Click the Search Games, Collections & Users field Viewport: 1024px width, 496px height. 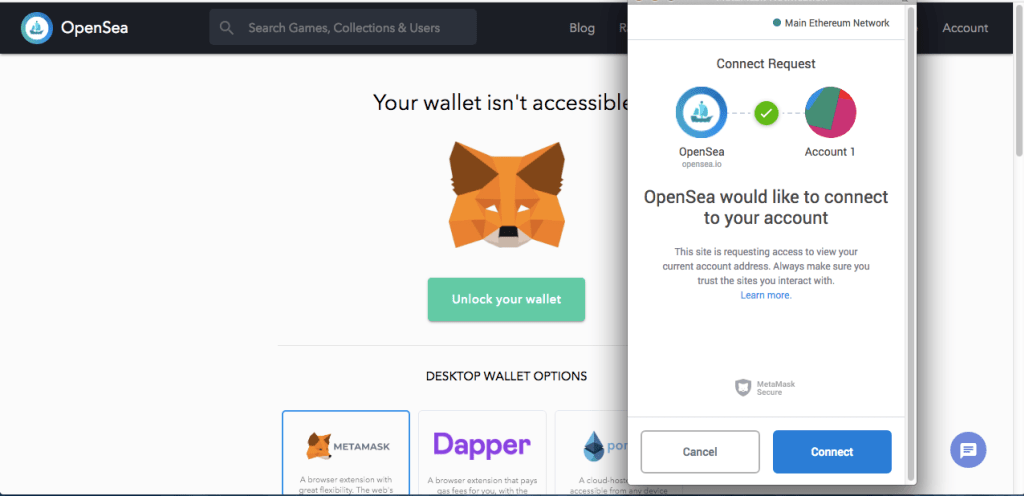(x=343, y=27)
